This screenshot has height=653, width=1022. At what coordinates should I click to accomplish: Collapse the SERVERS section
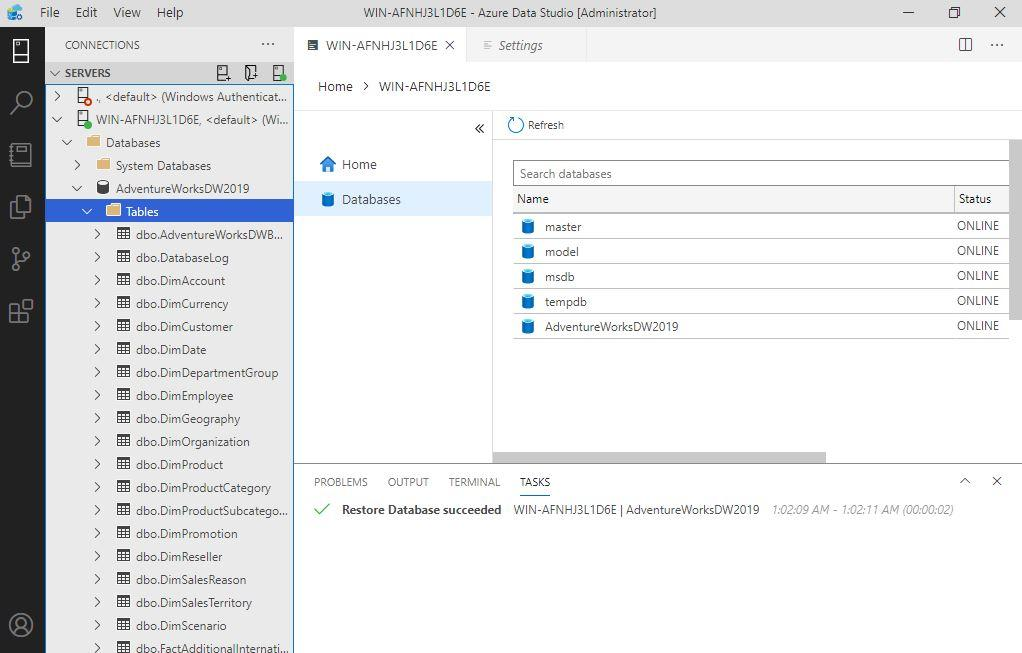pos(55,73)
